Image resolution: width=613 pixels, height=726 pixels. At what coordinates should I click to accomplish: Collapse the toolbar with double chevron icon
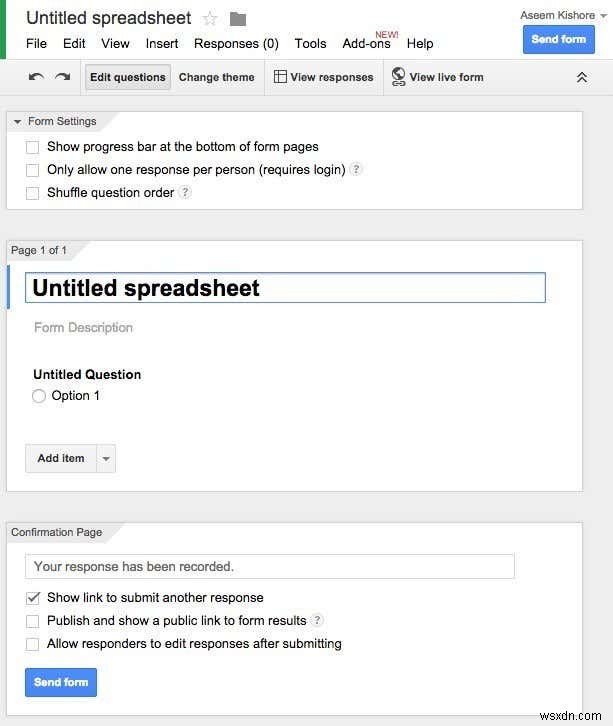(582, 77)
